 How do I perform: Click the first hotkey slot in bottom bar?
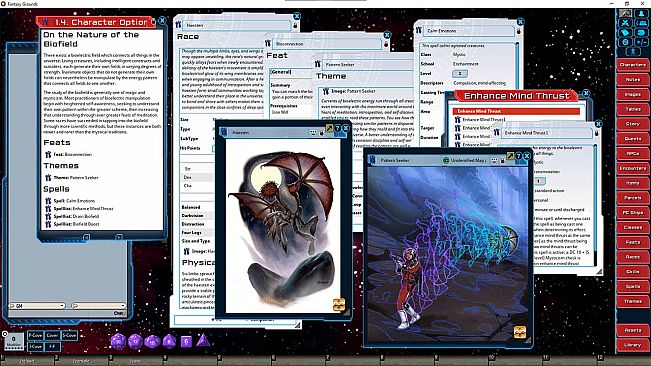point(27,360)
